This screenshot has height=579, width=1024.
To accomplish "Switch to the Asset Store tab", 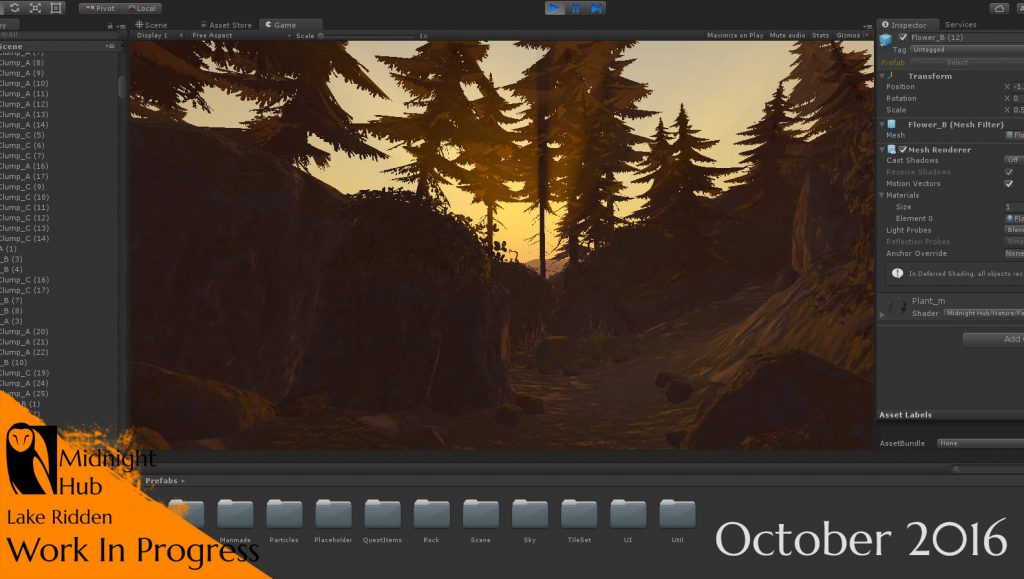I will [x=226, y=25].
